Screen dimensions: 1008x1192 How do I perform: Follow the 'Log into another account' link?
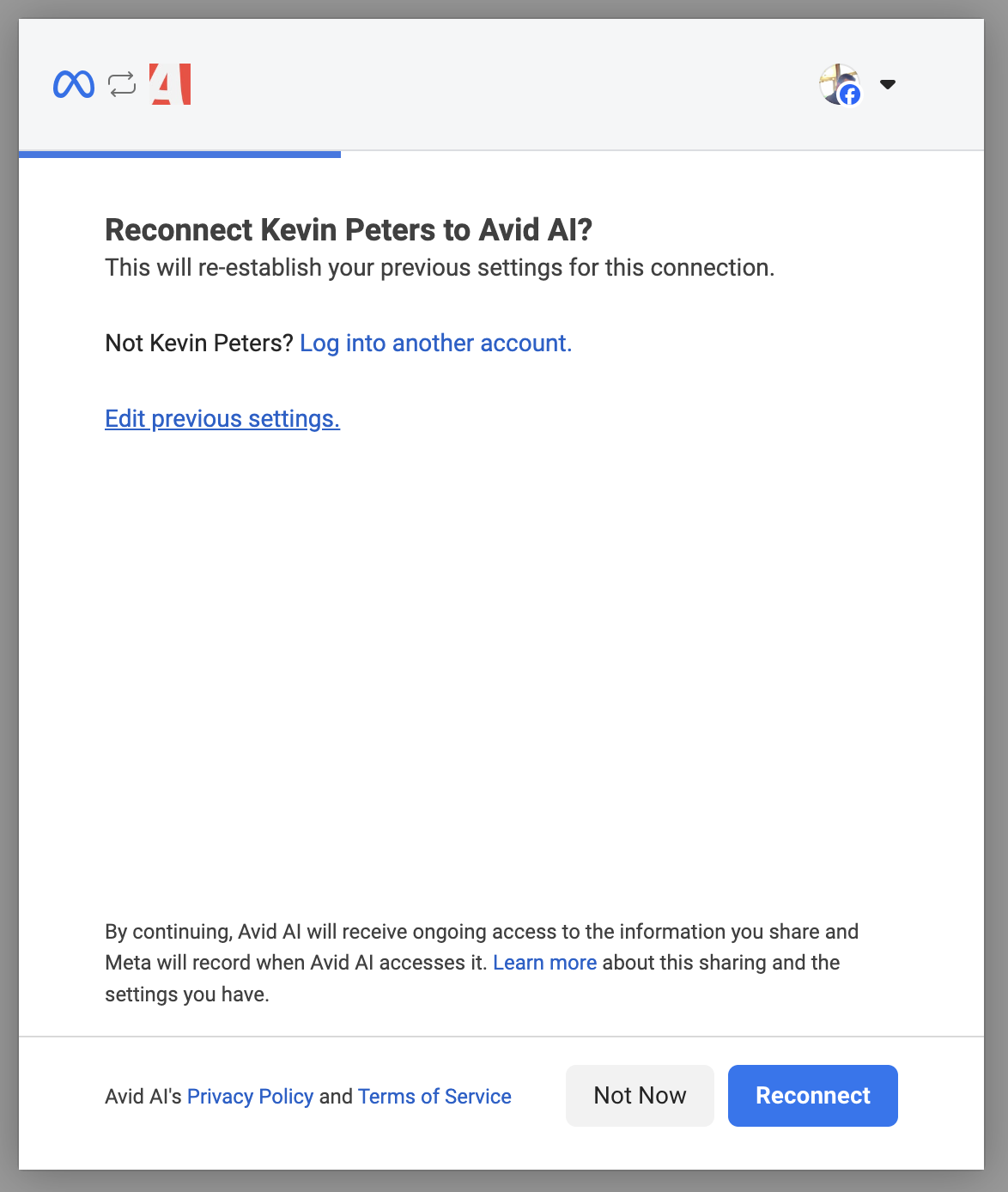435,344
